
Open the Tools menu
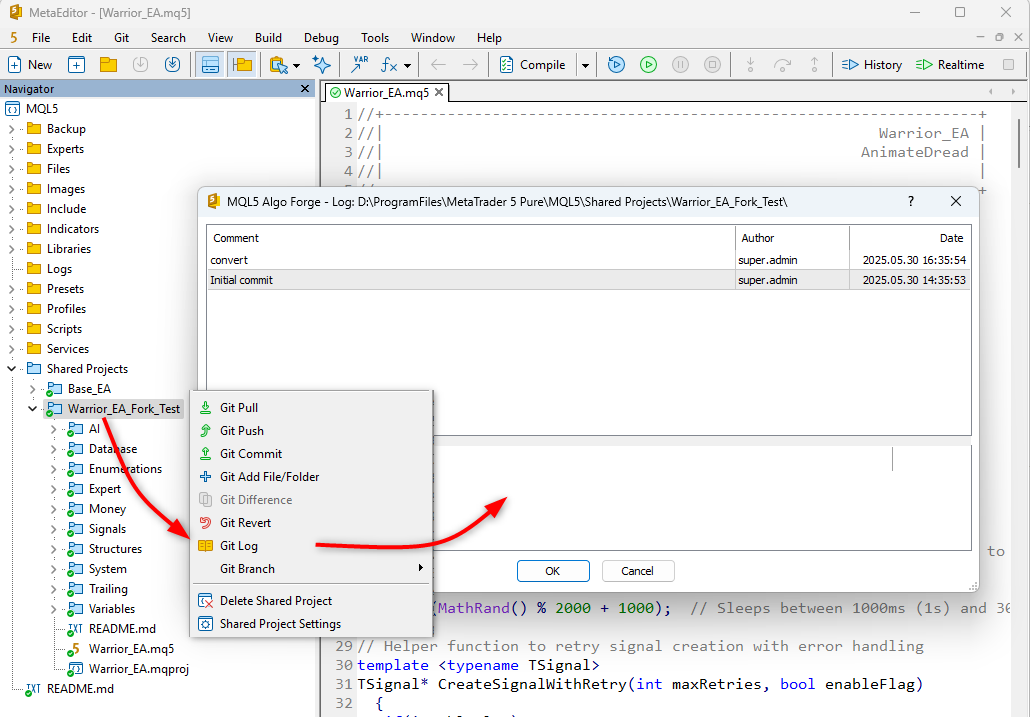point(375,37)
